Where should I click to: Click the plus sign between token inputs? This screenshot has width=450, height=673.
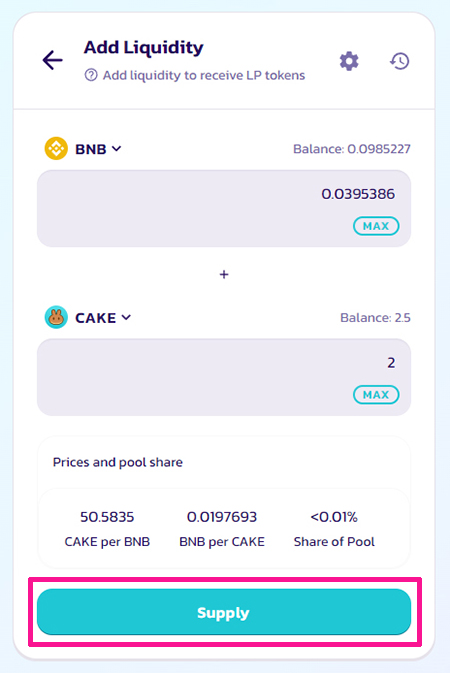point(224,274)
